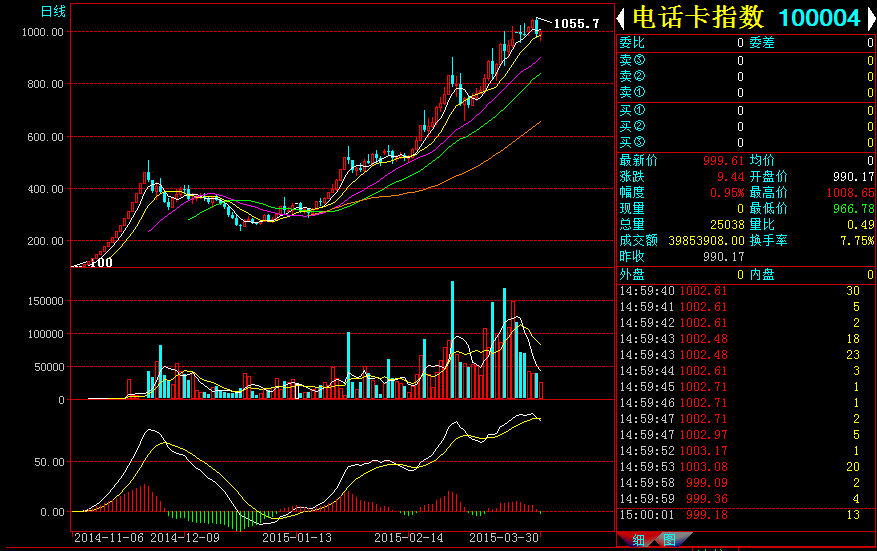The width and height of the screenshot is (877, 551).
Task: Click the 总量 value 25038
Action: click(x=727, y=224)
